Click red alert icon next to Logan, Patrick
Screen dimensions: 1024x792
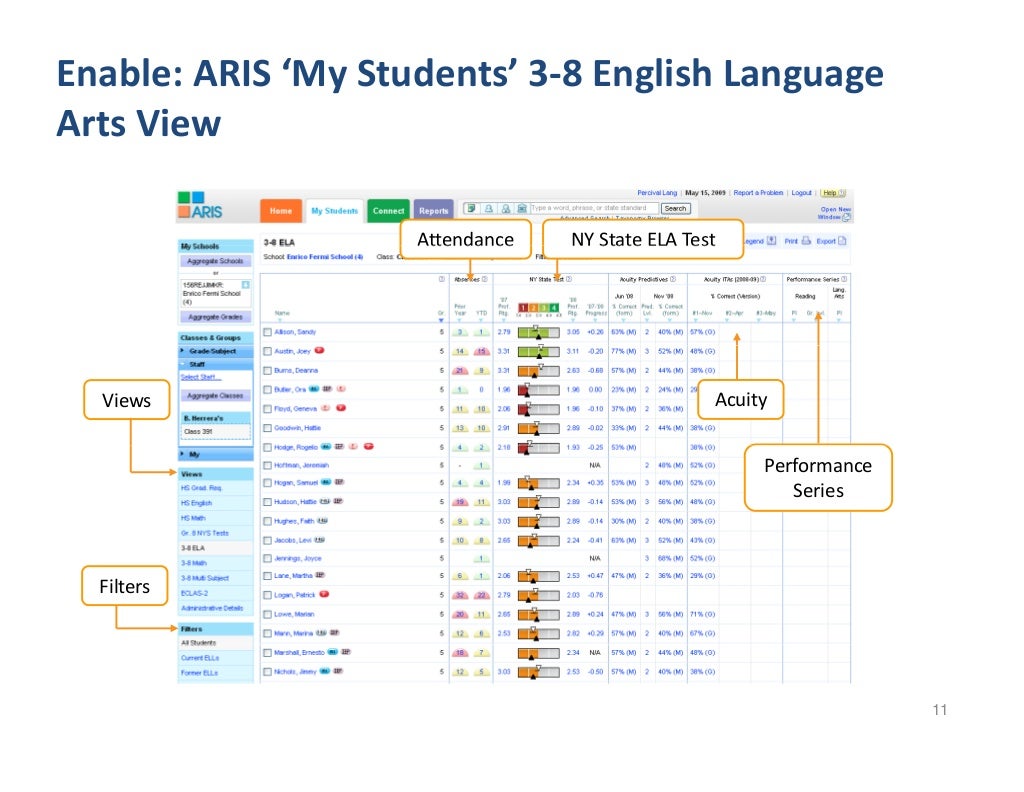pyautogui.click(x=324, y=594)
